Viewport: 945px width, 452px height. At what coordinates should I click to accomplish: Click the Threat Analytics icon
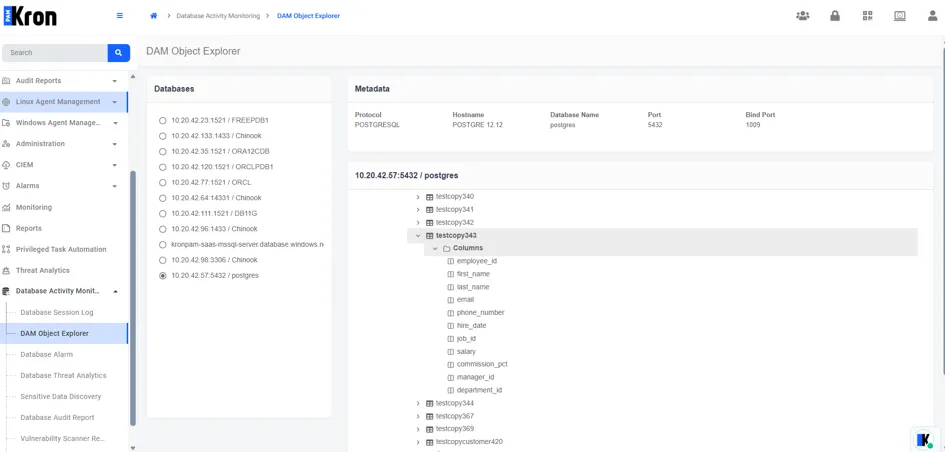pyautogui.click(x=6, y=271)
